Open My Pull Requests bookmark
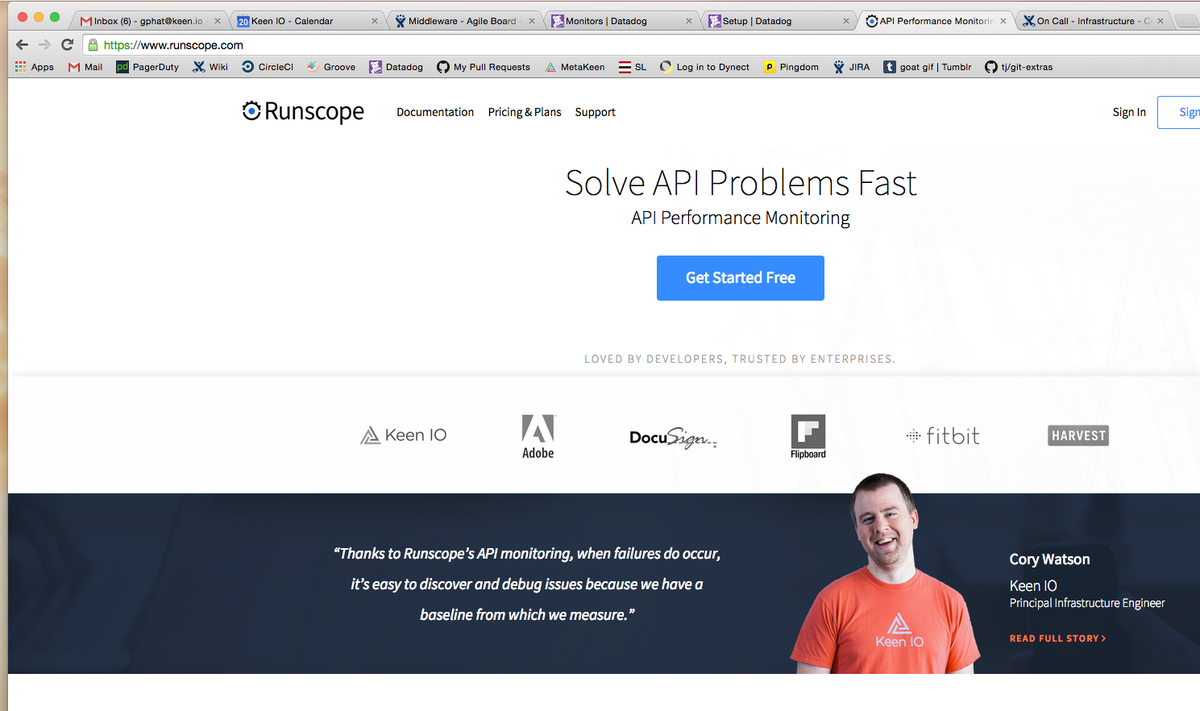This screenshot has width=1200, height=711. (483, 67)
